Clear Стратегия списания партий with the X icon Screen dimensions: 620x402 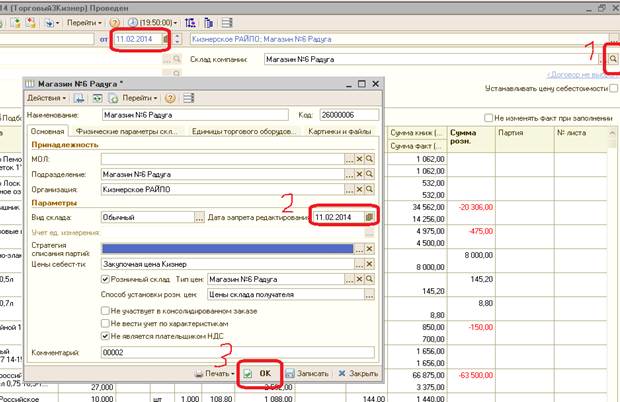click(369, 249)
